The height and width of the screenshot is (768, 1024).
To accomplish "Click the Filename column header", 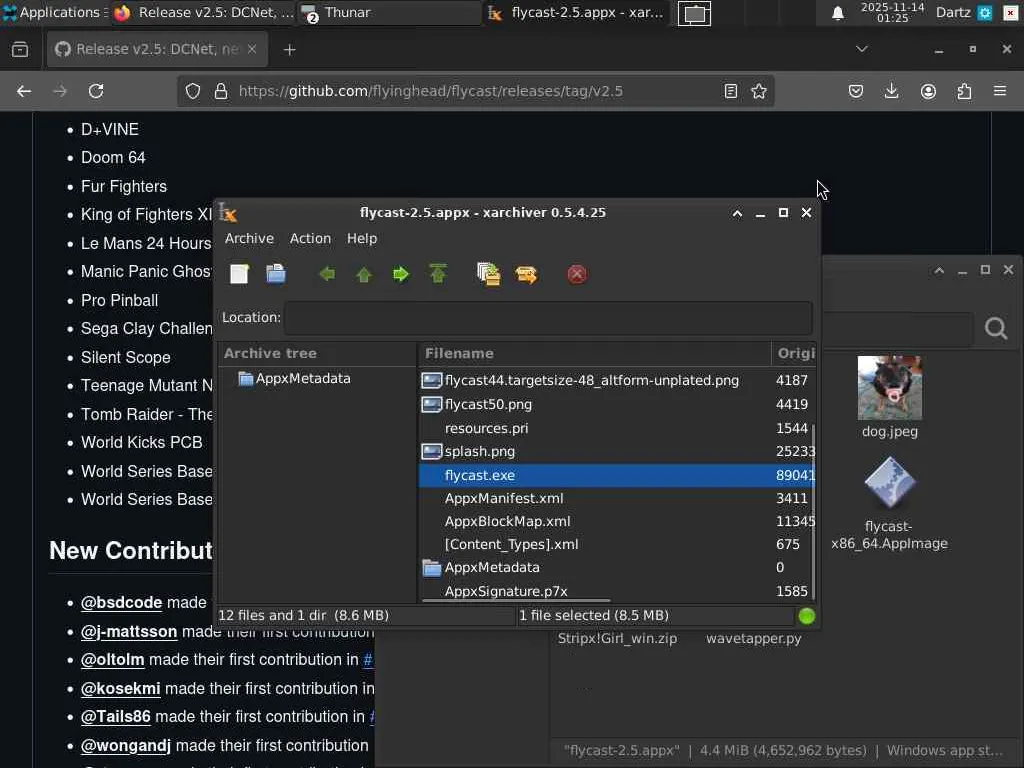I will tap(594, 353).
